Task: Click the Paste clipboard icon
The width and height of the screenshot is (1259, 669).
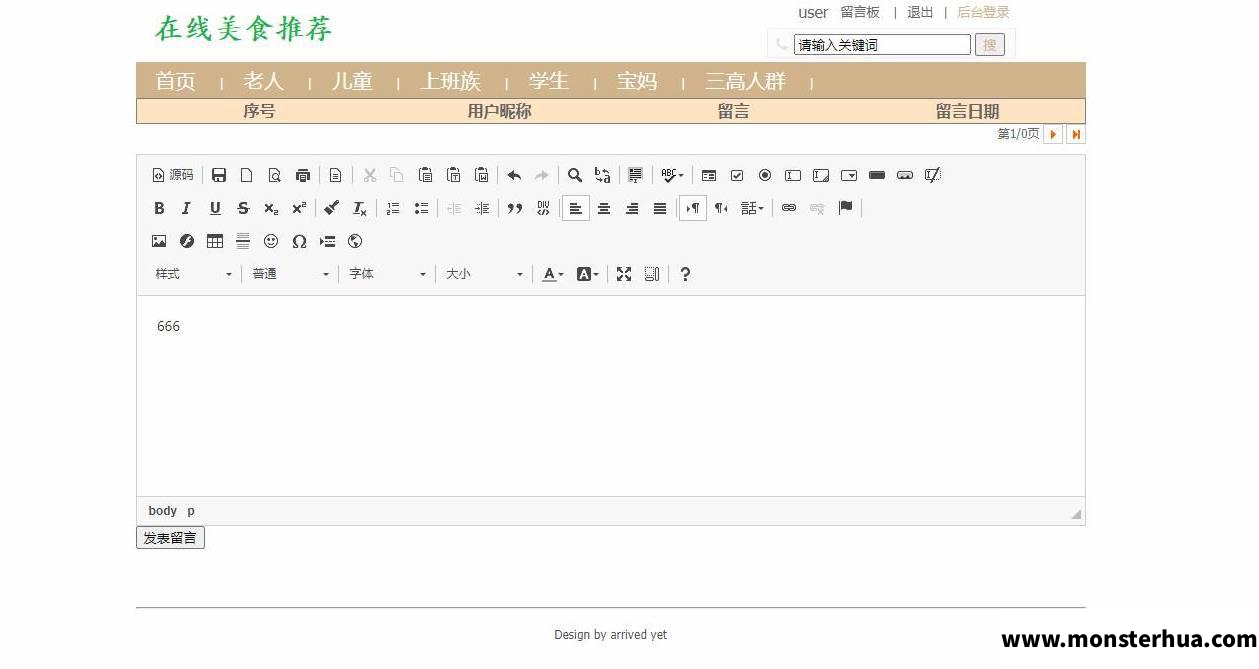Action: (425, 175)
